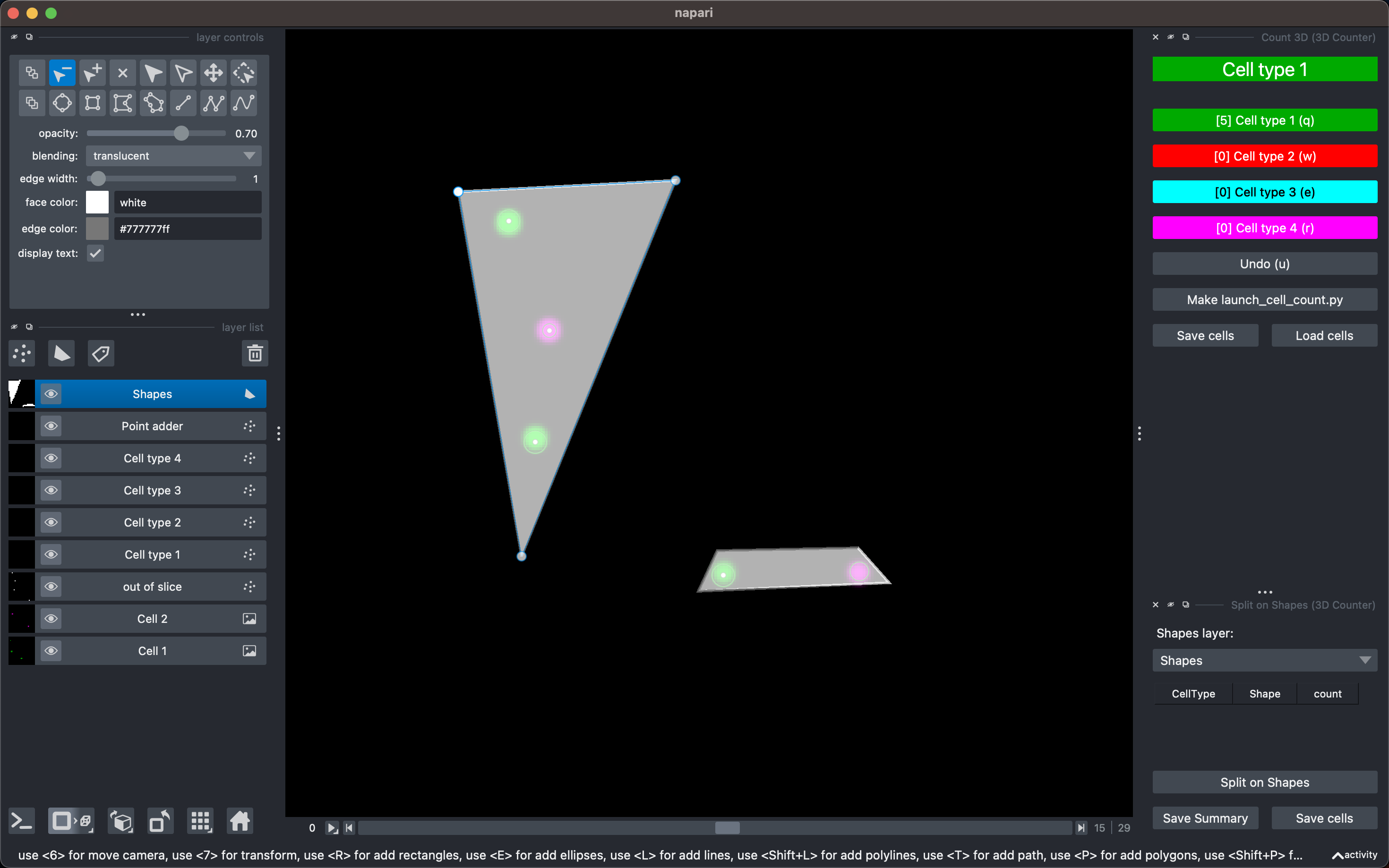1389x868 pixels.
Task: Select the rectangle shape tool
Action: pyautogui.click(x=93, y=103)
